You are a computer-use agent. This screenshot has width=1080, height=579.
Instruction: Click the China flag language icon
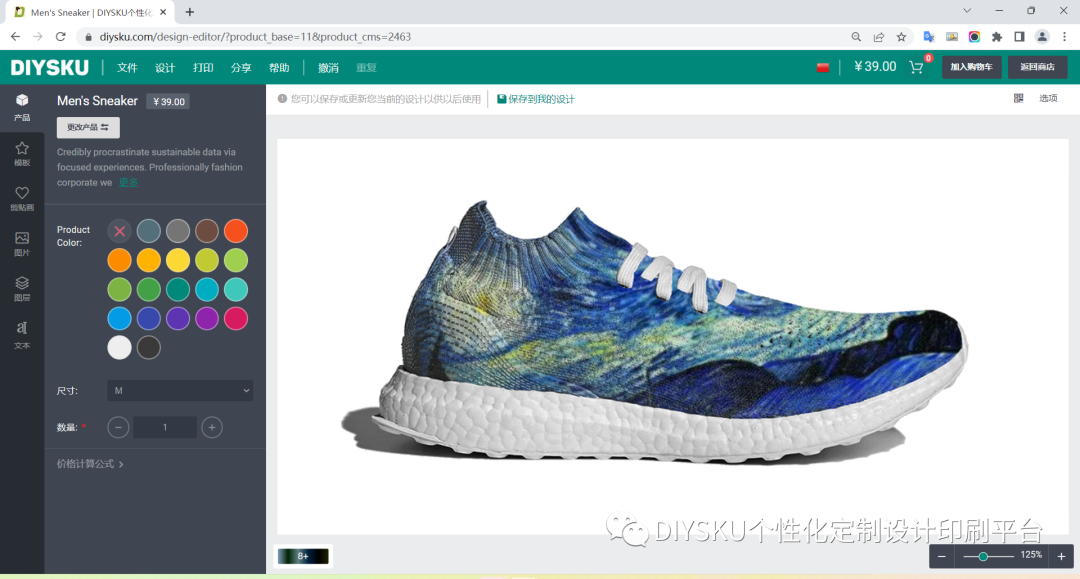[x=822, y=67]
